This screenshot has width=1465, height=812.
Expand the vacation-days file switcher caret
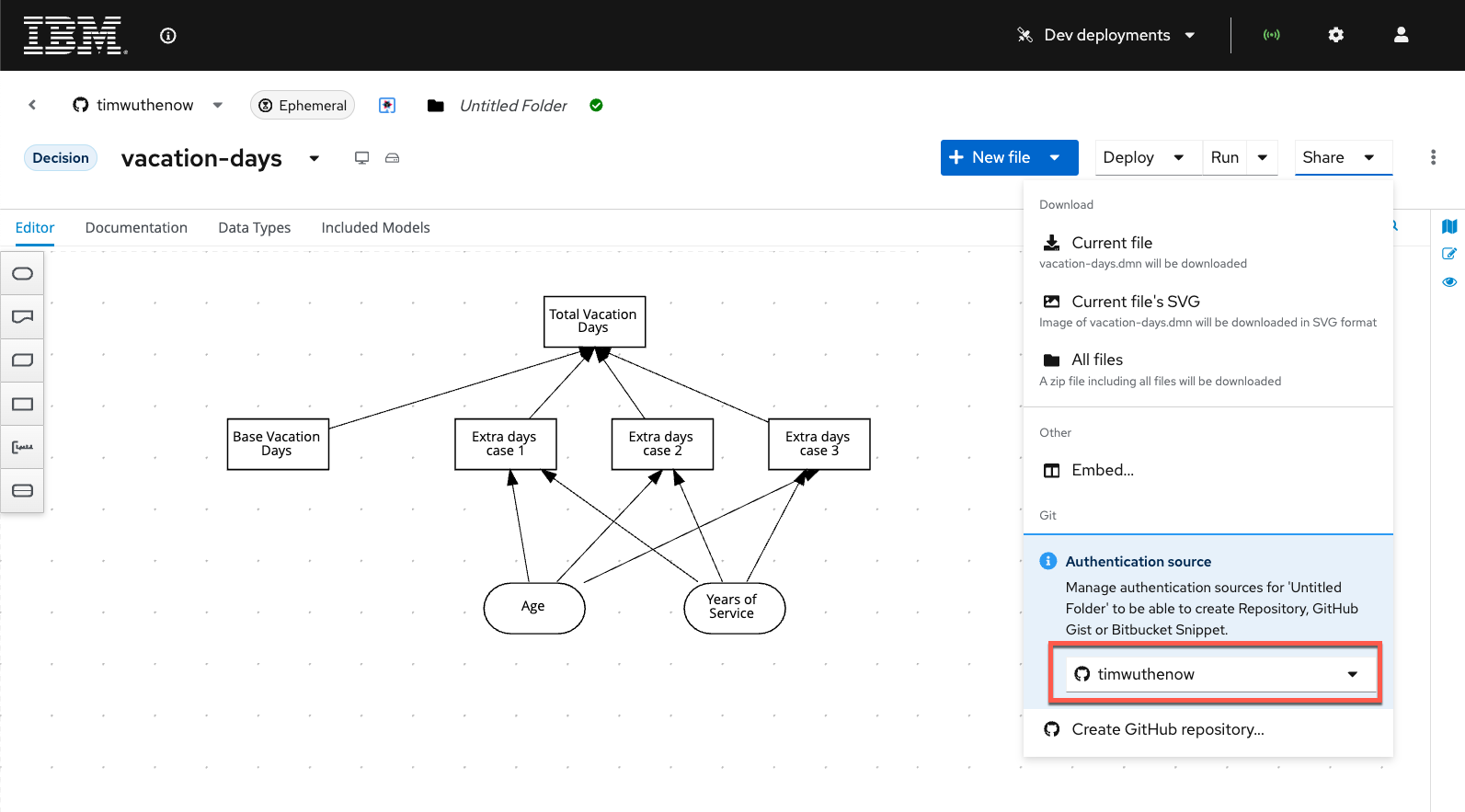(x=315, y=158)
